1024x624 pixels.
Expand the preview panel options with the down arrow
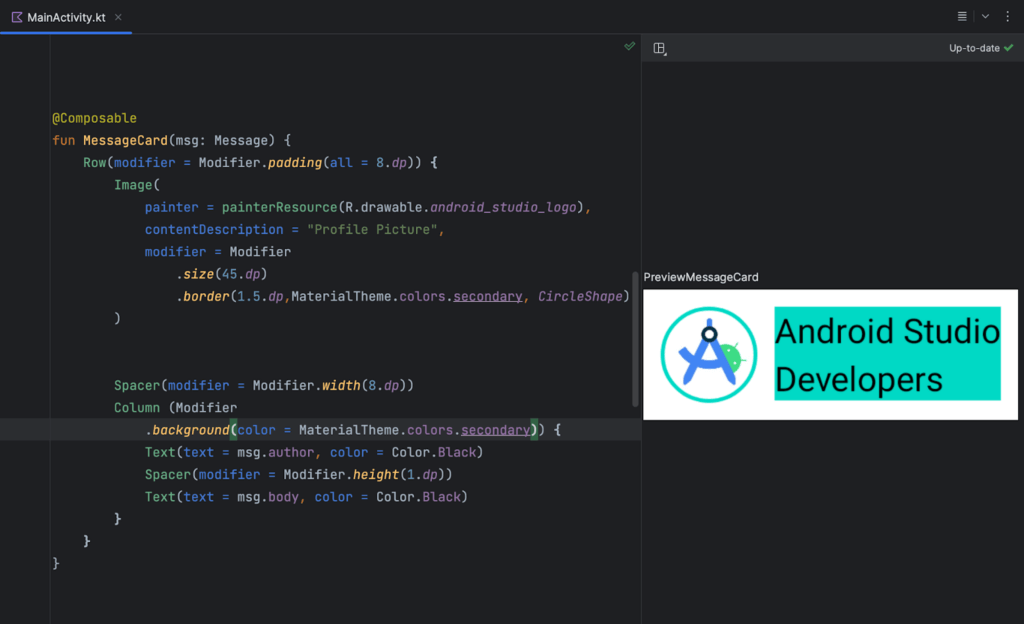pyautogui.click(x=985, y=16)
